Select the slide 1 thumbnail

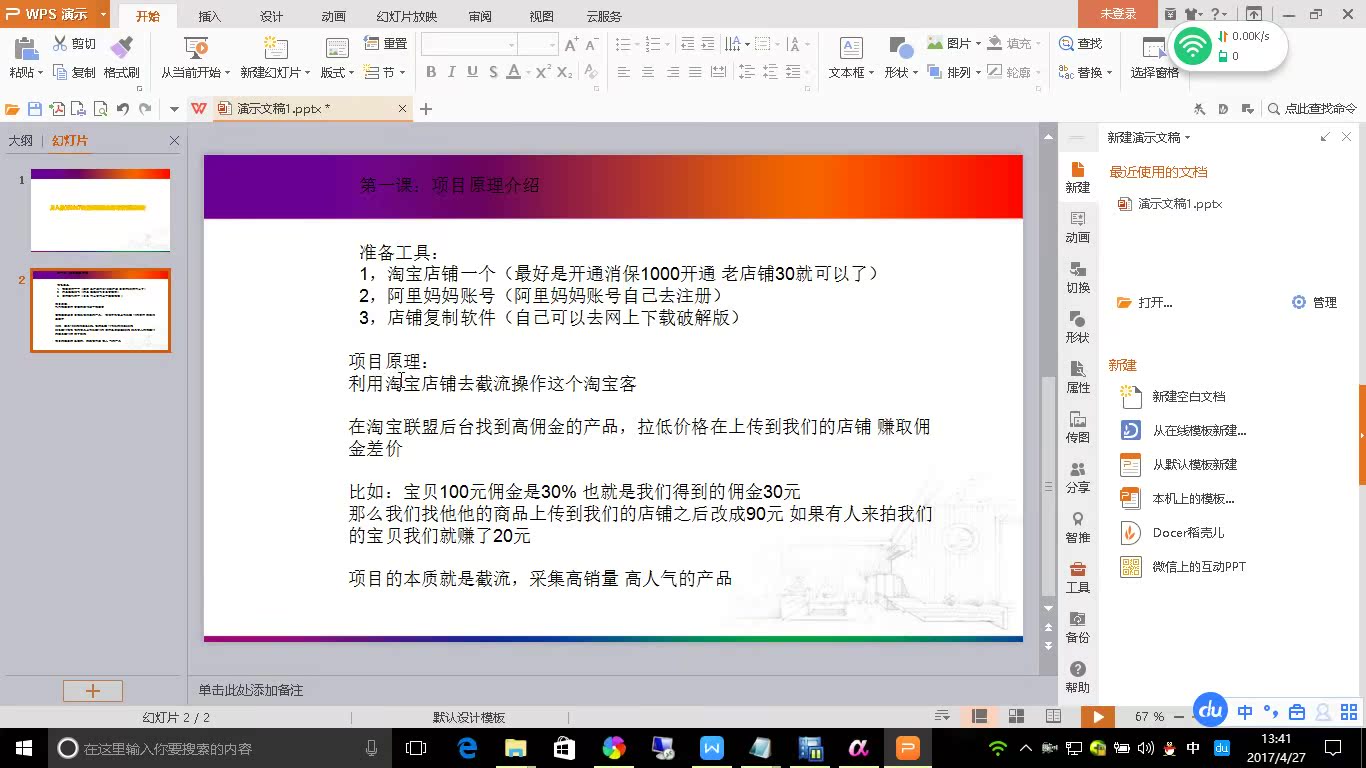tap(100, 209)
